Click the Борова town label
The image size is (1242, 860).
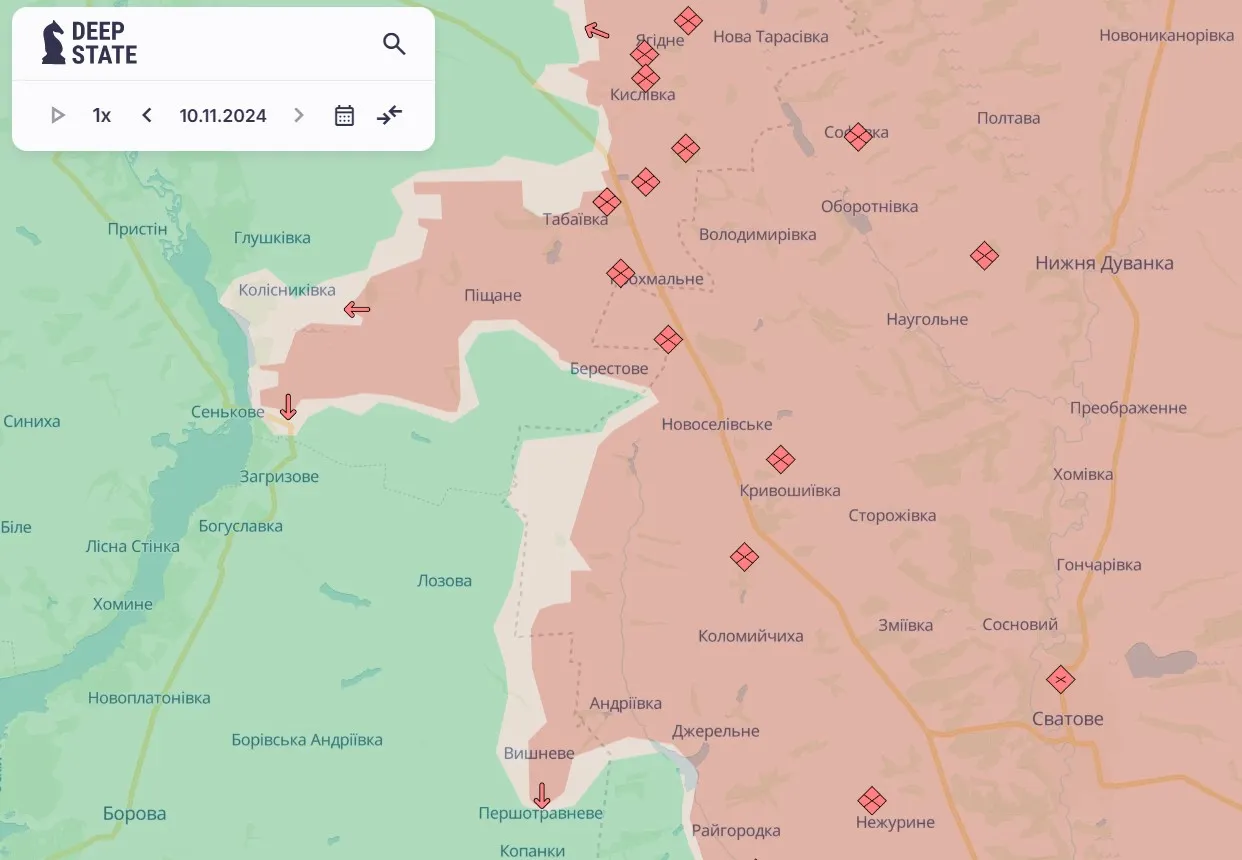(135, 813)
